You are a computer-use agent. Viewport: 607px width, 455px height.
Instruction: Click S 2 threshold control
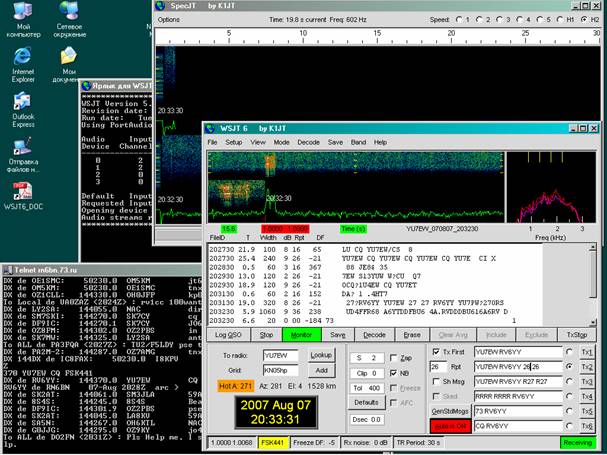(367, 358)
